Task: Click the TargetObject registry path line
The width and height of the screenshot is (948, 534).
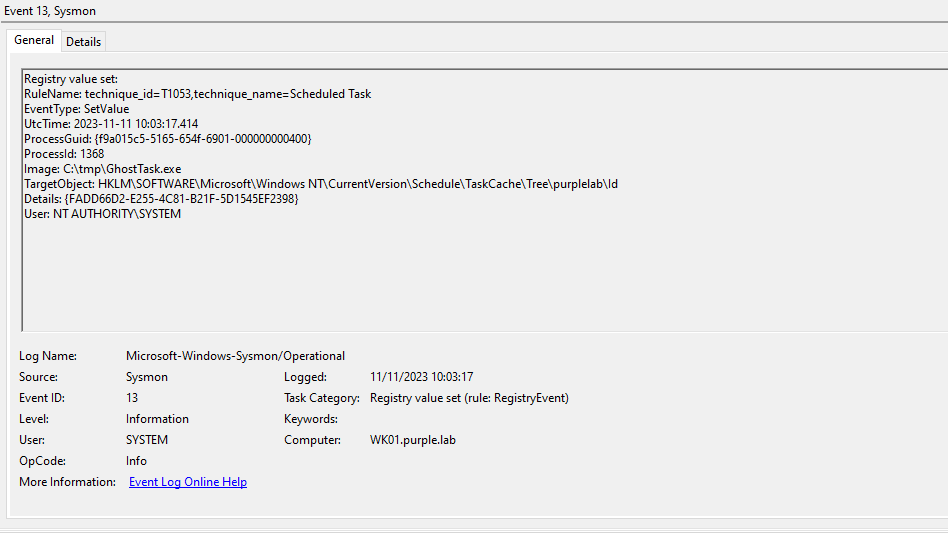Action: coord(320,184)
